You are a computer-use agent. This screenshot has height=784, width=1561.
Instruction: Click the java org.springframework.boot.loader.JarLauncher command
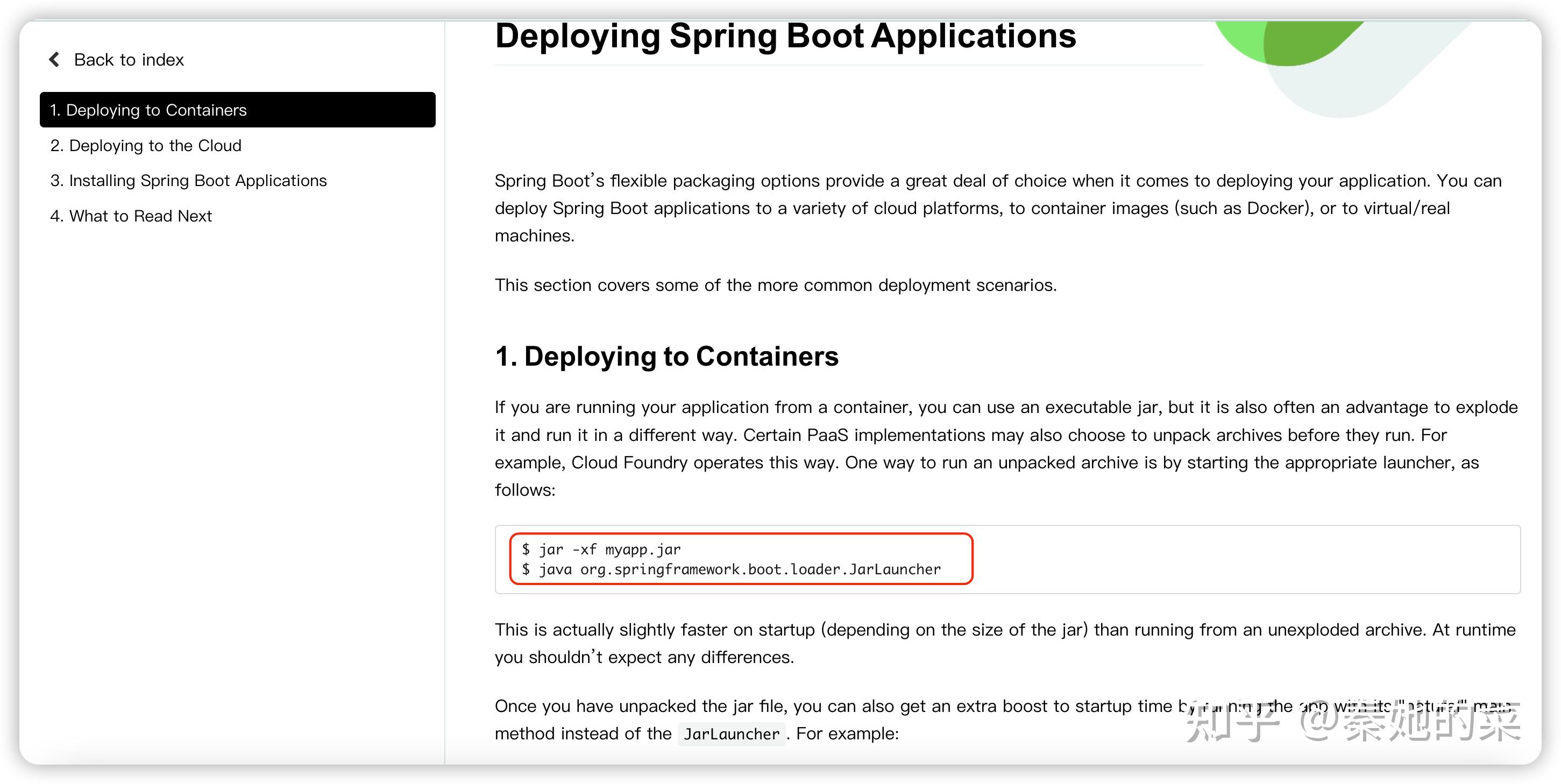point(732,569)
